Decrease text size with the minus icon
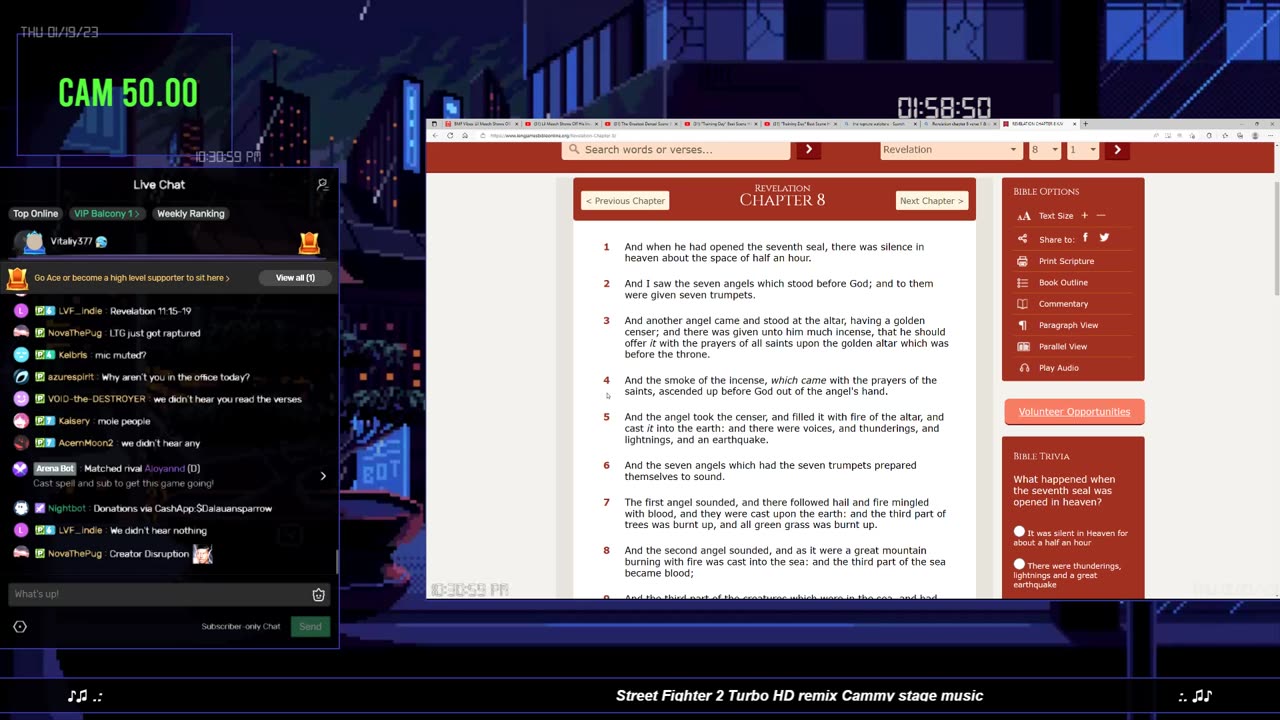Image resolution: width=1280 pixels, height=720 pixels. coord(1101,216)
